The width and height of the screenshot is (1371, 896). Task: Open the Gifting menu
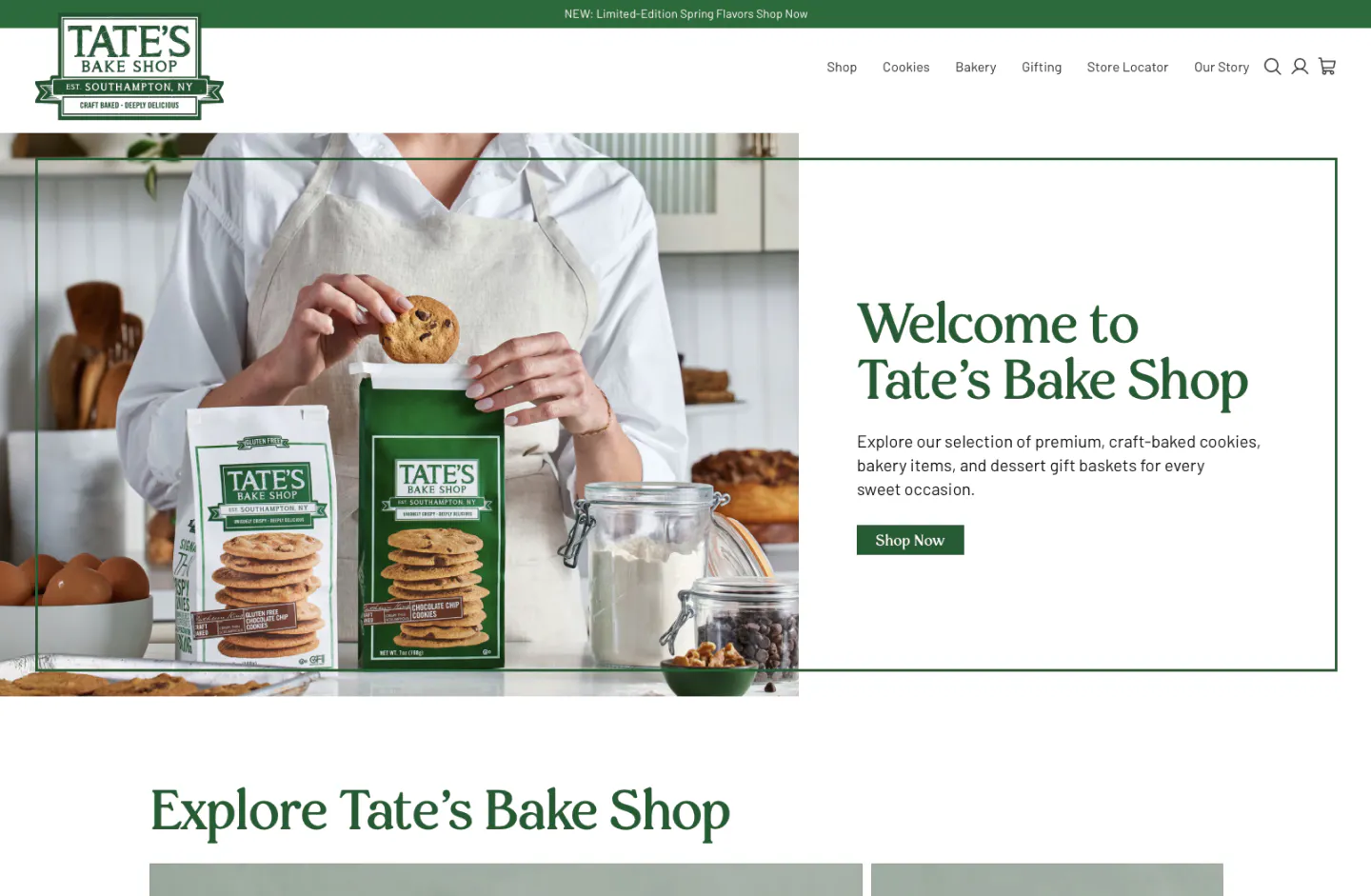1042,68
